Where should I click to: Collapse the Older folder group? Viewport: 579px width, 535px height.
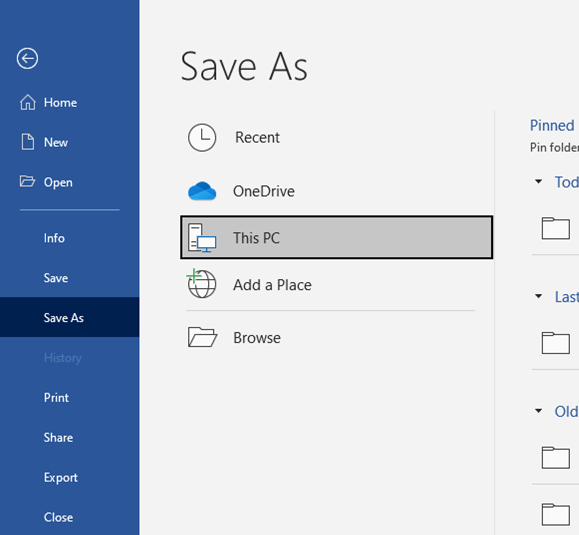pyautogui.click(x=539, y=411)
